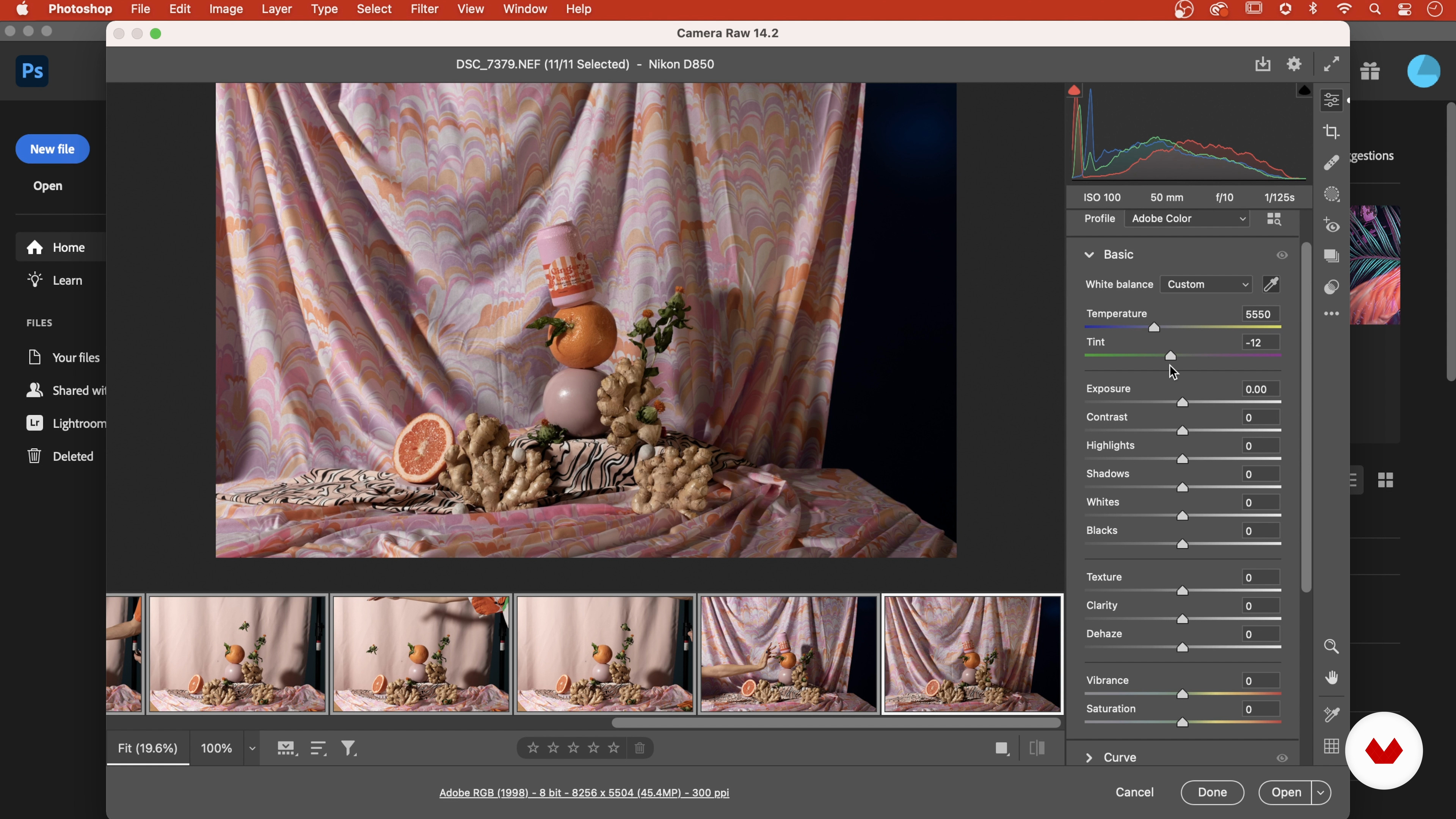Screen dimensions: 1456x819
Task: Click the Exposure slider handle
Action: pyautogui.click(x=1183, y=402)
